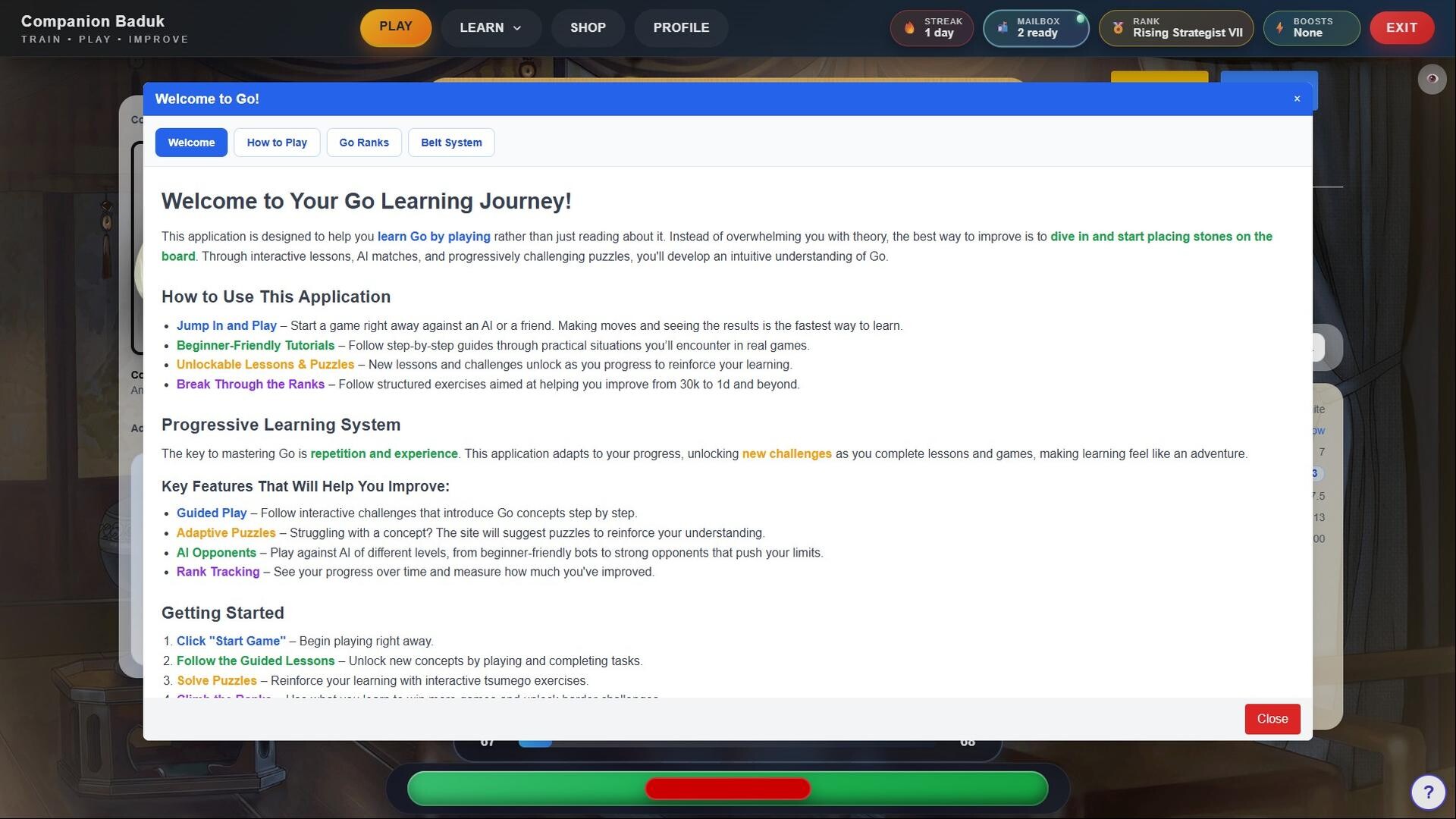
Task: Open the help question mark button
Action: pos(1428,792)
